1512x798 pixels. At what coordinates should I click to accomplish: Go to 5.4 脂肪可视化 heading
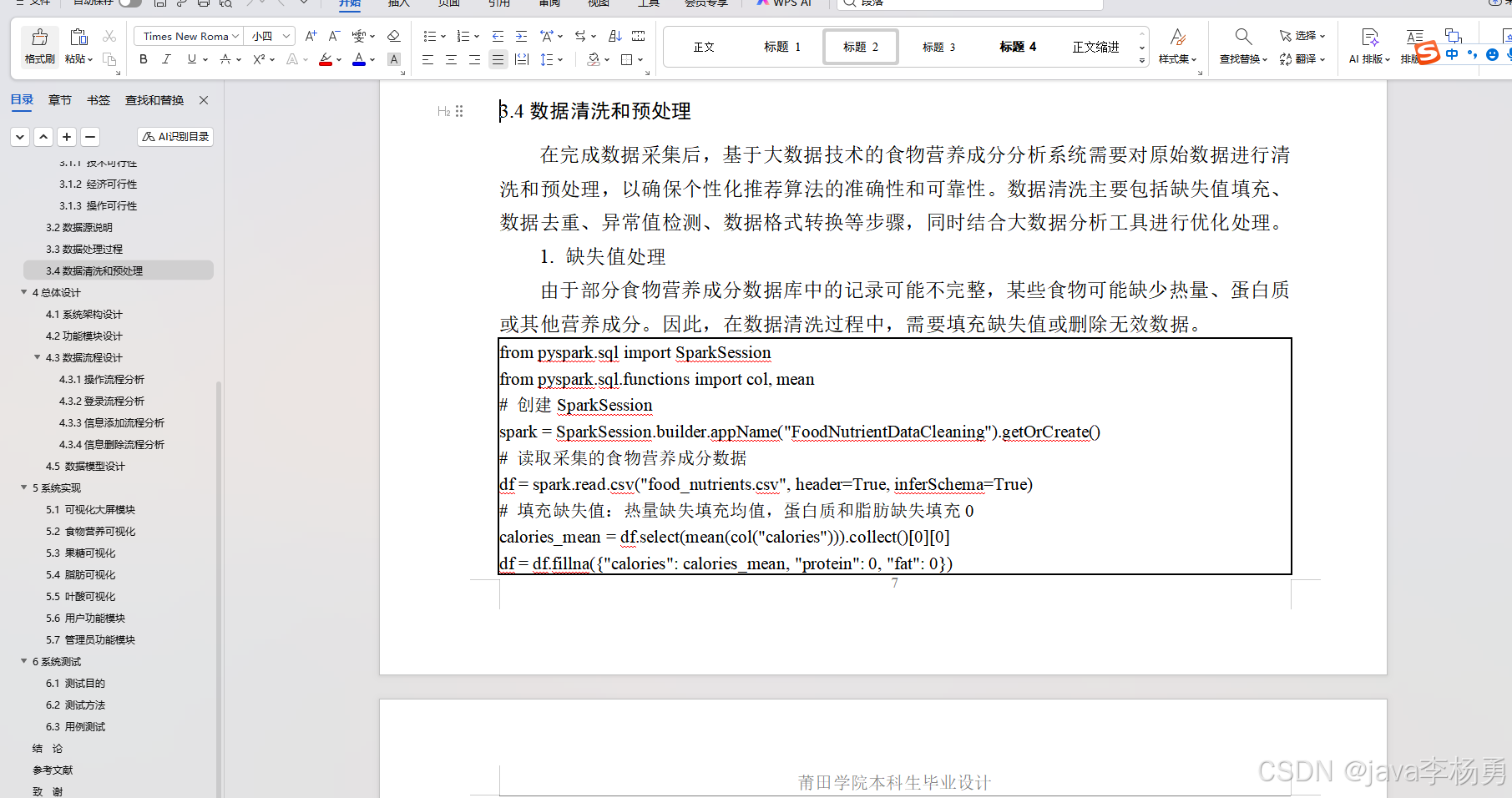coord(81,574)
